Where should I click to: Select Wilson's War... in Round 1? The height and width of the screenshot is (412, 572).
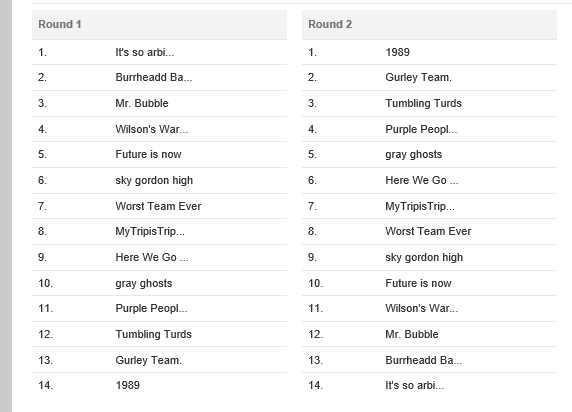click(x=152, y=129)
